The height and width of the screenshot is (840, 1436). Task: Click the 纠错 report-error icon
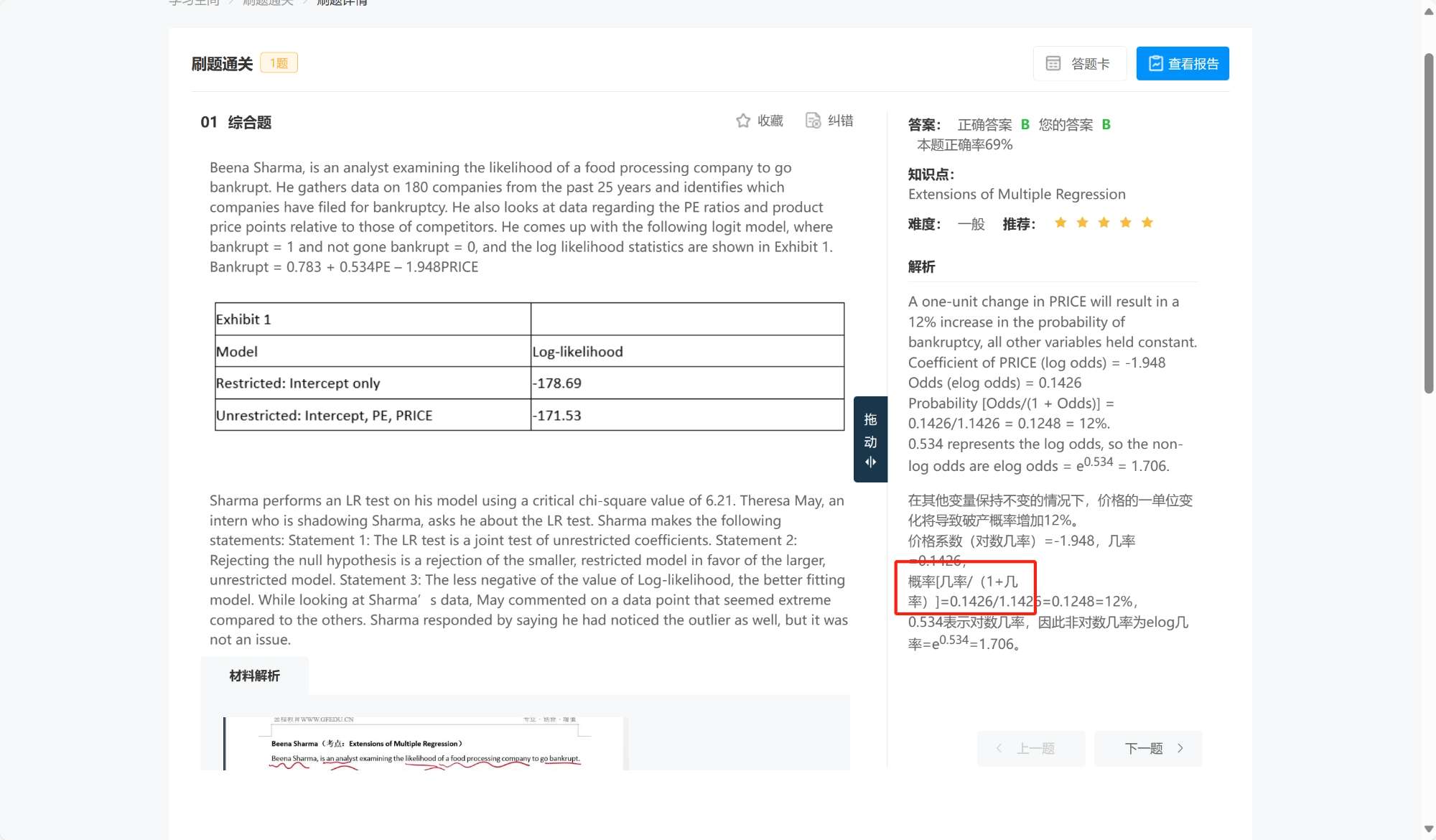[813, 121]
